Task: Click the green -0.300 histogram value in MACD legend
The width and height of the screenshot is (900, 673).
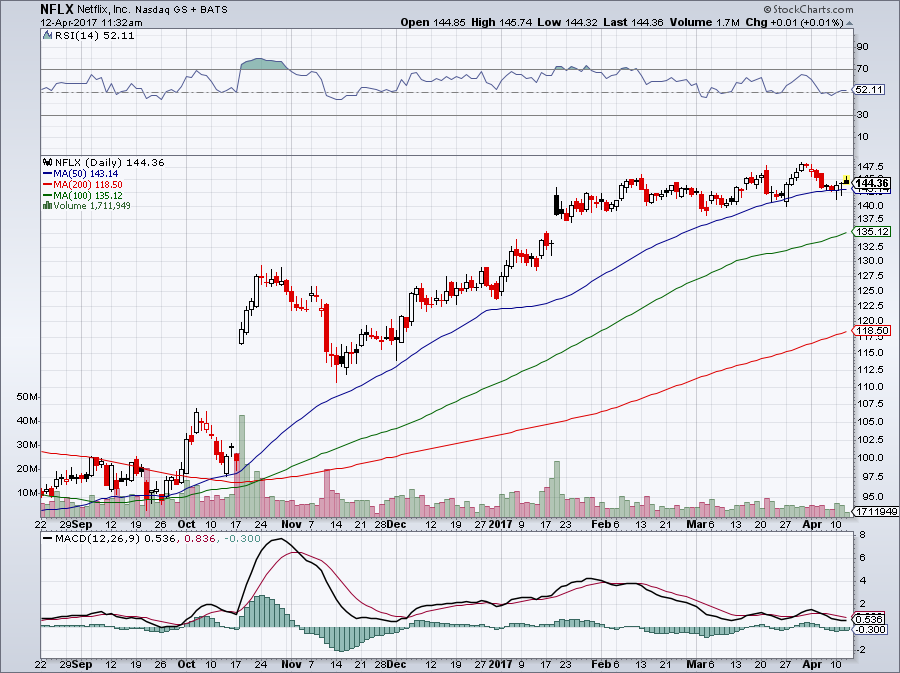Action: coord(241,539)
